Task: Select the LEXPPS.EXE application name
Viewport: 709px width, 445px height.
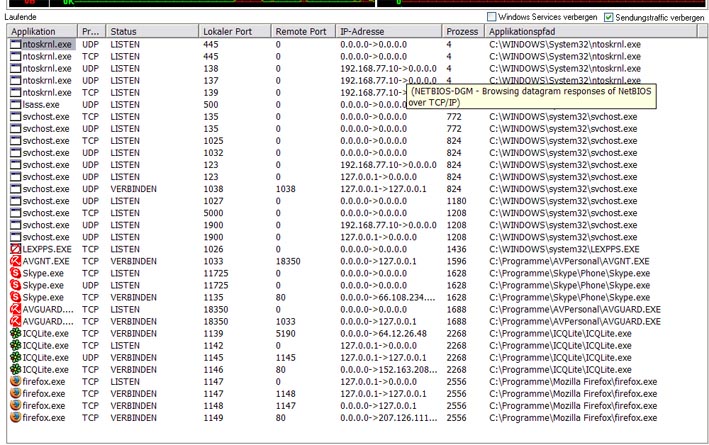Action: 47,249
